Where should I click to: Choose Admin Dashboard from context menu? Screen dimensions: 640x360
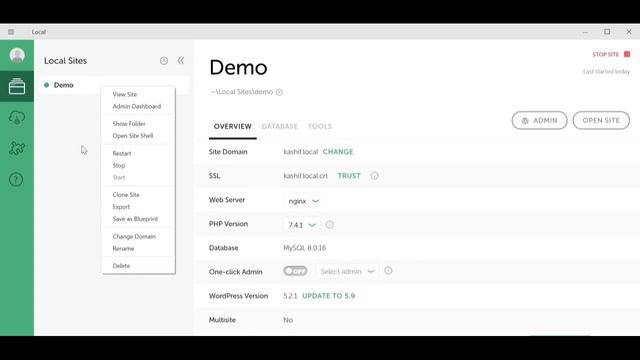[137, 107]
